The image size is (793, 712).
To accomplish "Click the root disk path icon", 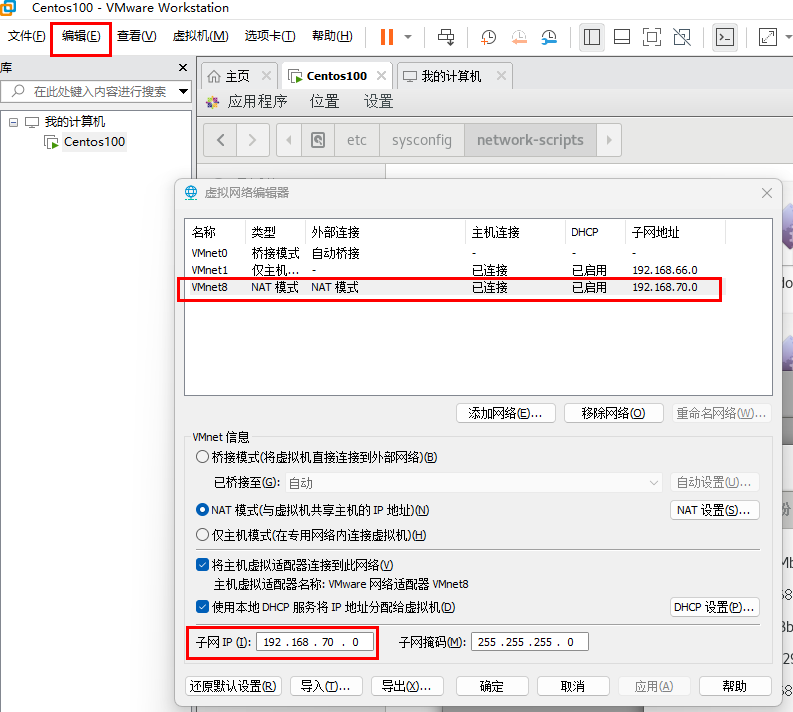I will pyautogui.click(x=318, y=140).
